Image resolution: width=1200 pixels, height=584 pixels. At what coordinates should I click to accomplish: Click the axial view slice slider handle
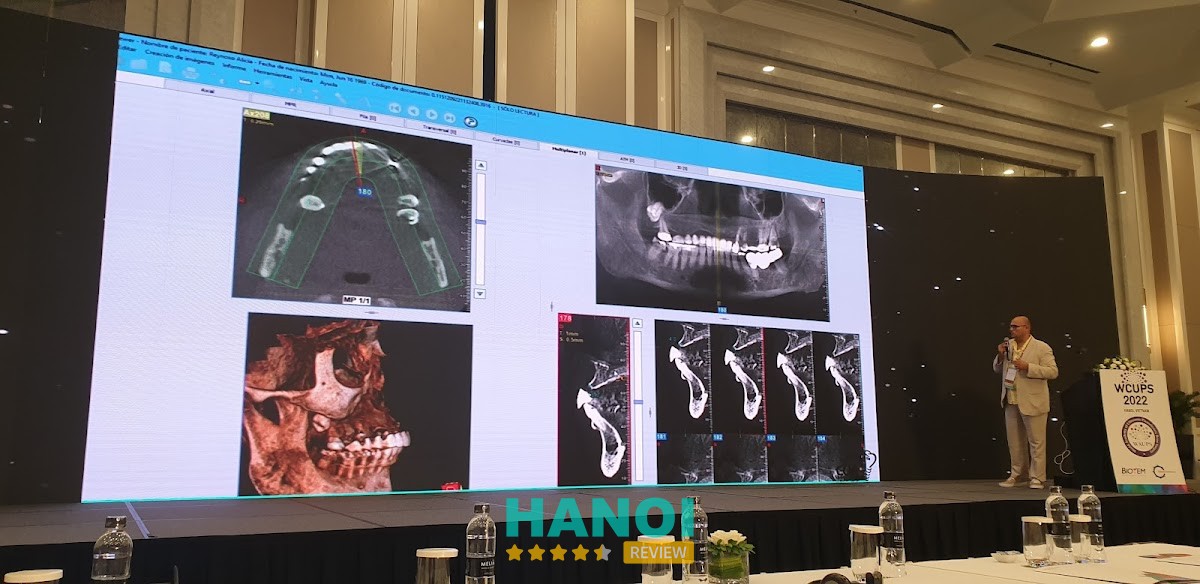tap(481, 222)
